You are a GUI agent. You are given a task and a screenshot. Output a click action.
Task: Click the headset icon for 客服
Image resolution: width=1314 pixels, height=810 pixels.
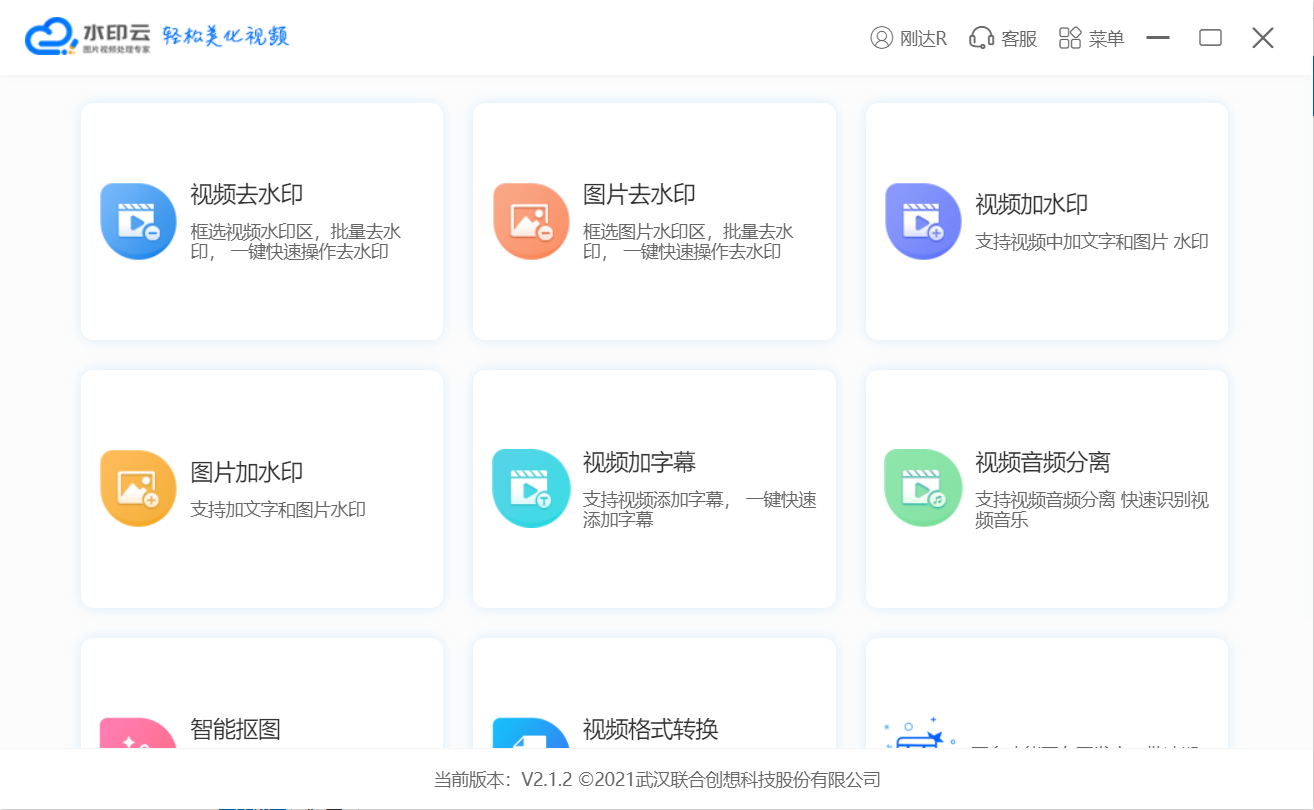pos(981,38)
